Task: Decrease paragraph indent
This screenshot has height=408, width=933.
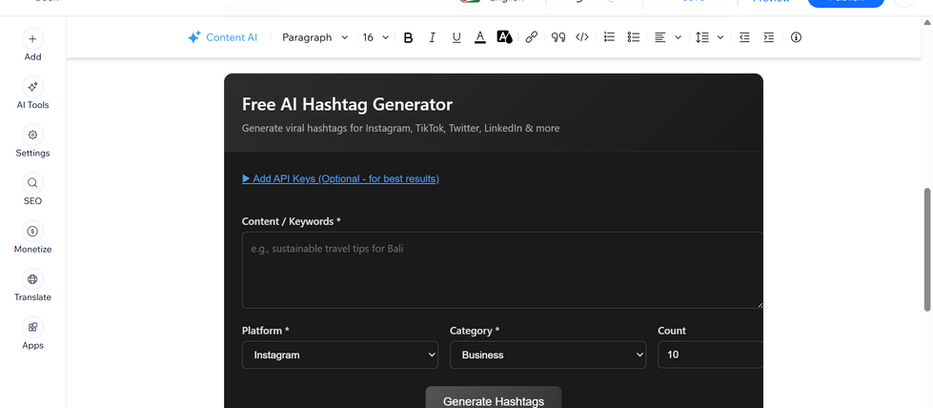Action: [x=744, y=37]
